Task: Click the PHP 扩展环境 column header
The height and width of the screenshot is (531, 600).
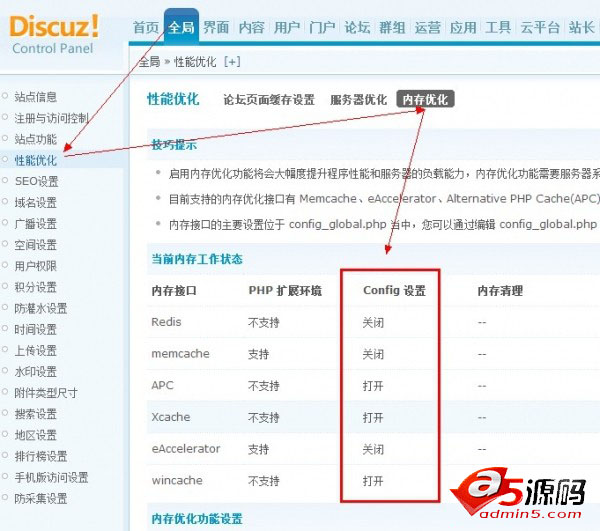Action: [285, 291]
